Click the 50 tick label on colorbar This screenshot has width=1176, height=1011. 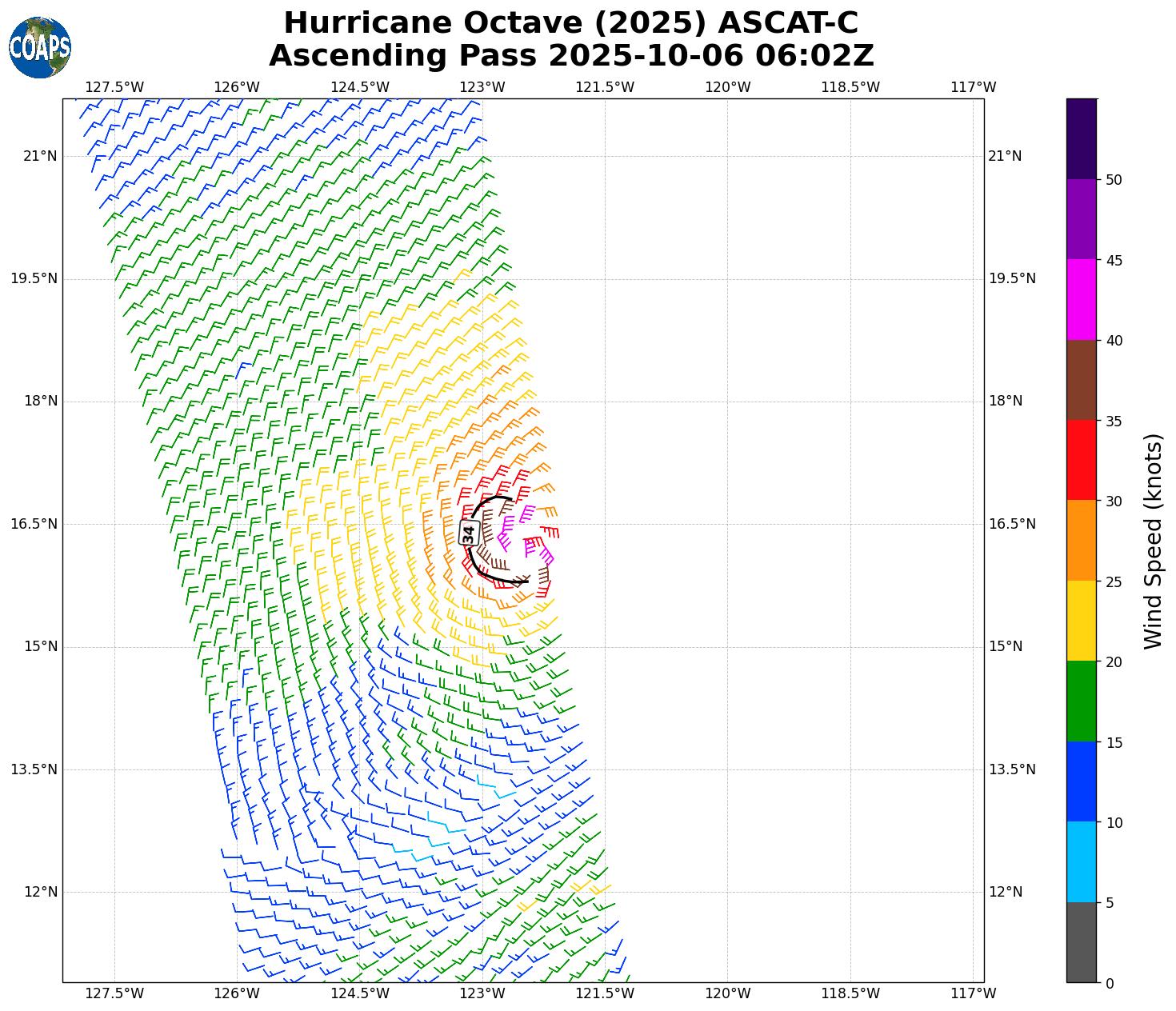(x=1114, y=180)
